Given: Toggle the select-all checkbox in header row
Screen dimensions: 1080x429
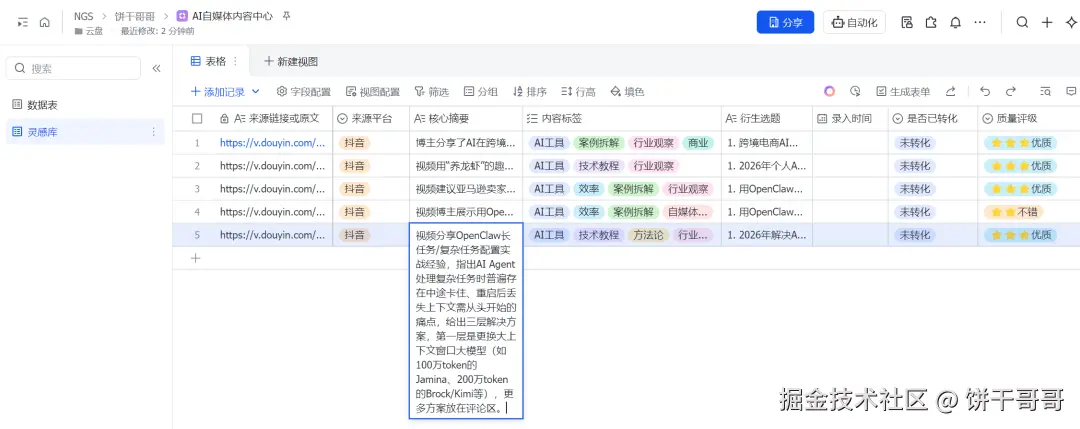Looking at the screenshot, I should click(x=197, y=118).
